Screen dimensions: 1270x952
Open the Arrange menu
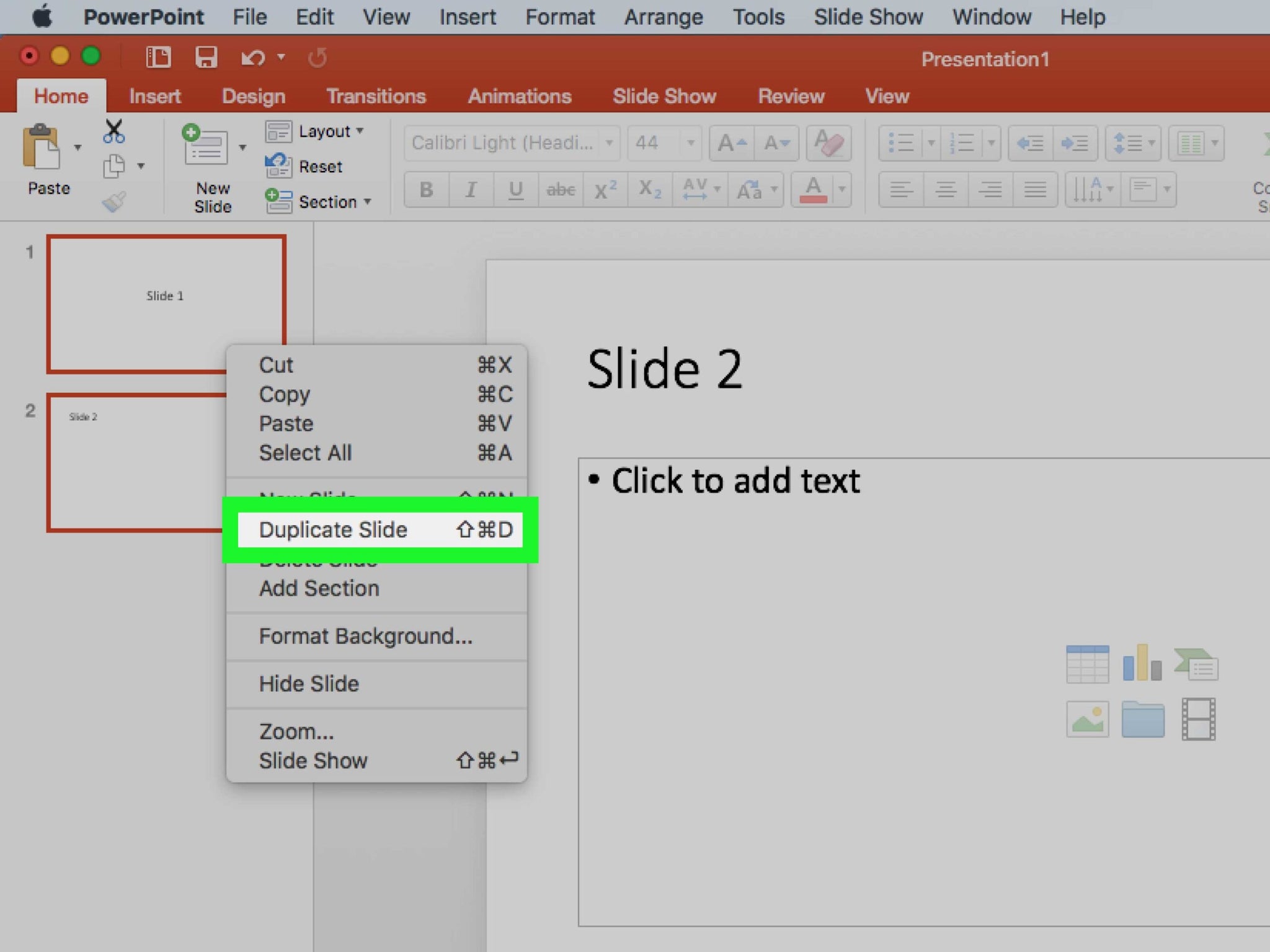coord(663,17)
